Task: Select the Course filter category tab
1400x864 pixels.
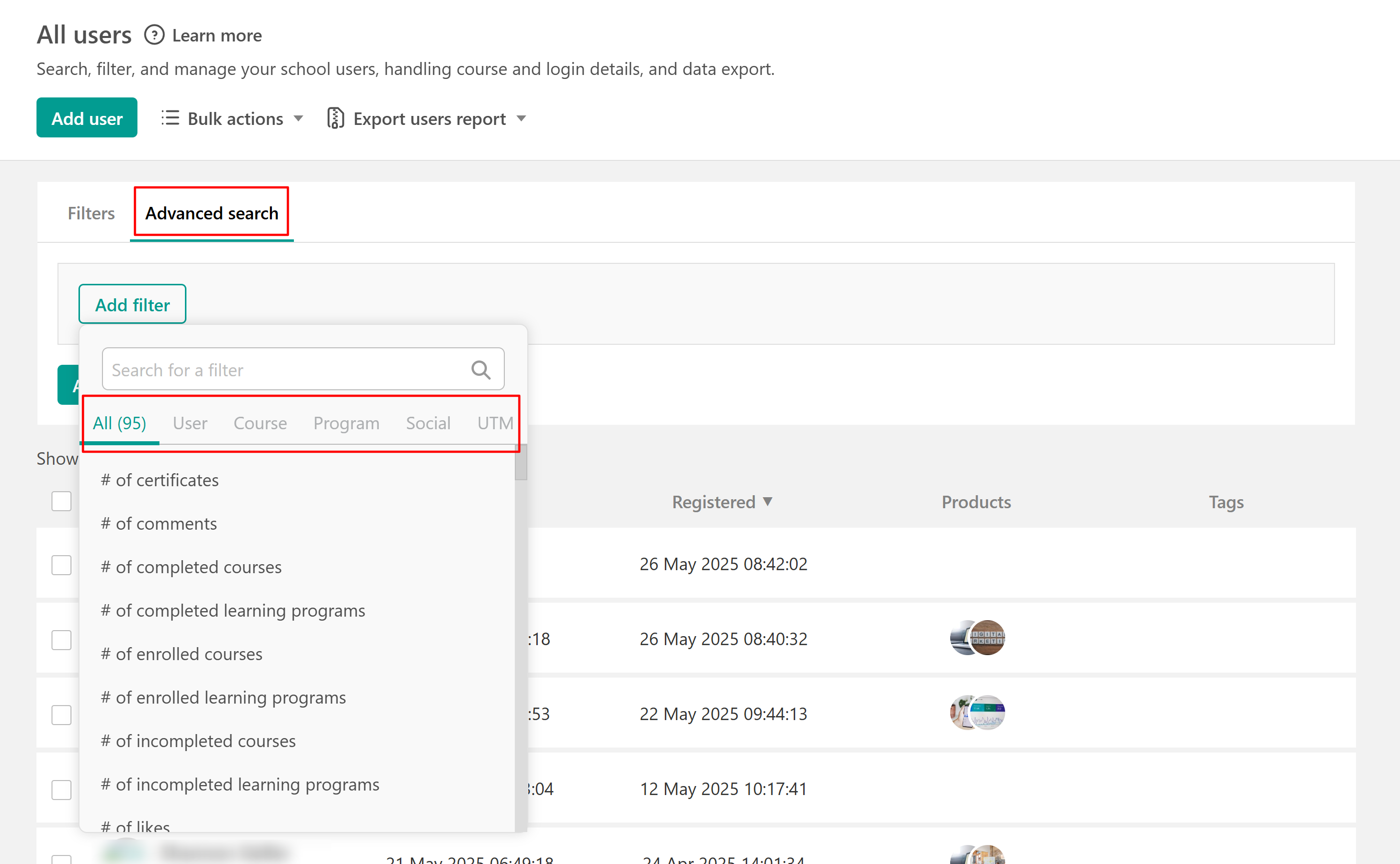Action: [260, 423]
